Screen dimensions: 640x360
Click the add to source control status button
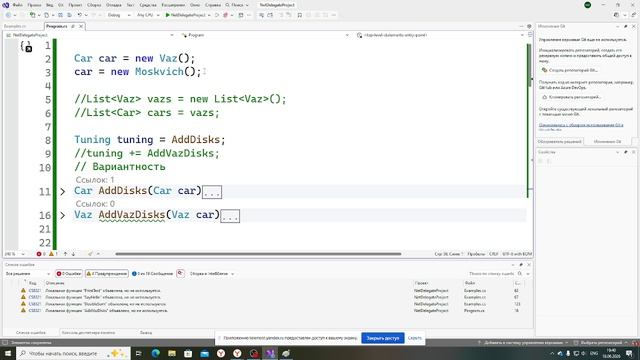[523, 343]
